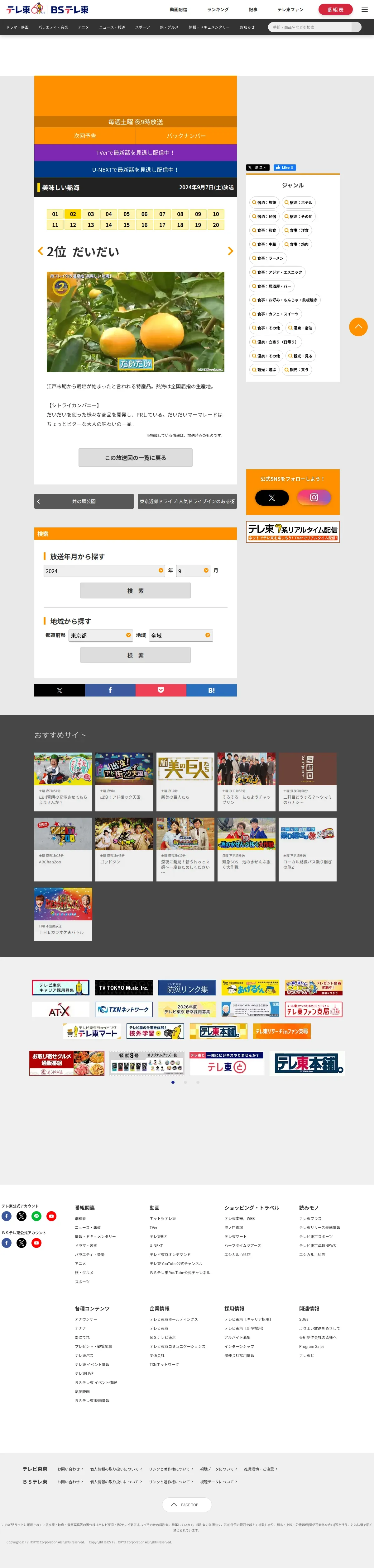
Task: Follow on X in the 公式SNS box
Action: pos(272,497)
